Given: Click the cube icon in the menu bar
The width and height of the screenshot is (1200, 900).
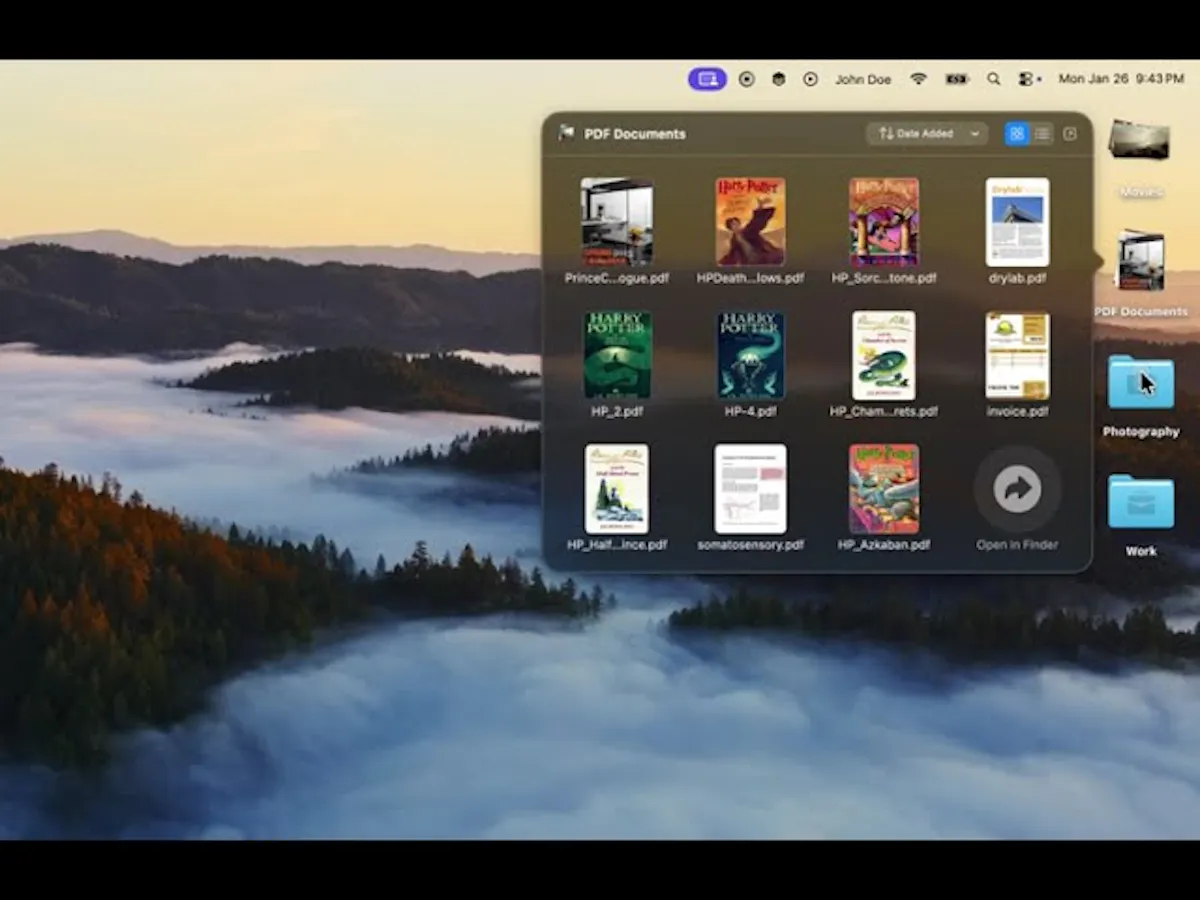Looking at the screenshot, I should pyautogui.click(x=778, y=79).
